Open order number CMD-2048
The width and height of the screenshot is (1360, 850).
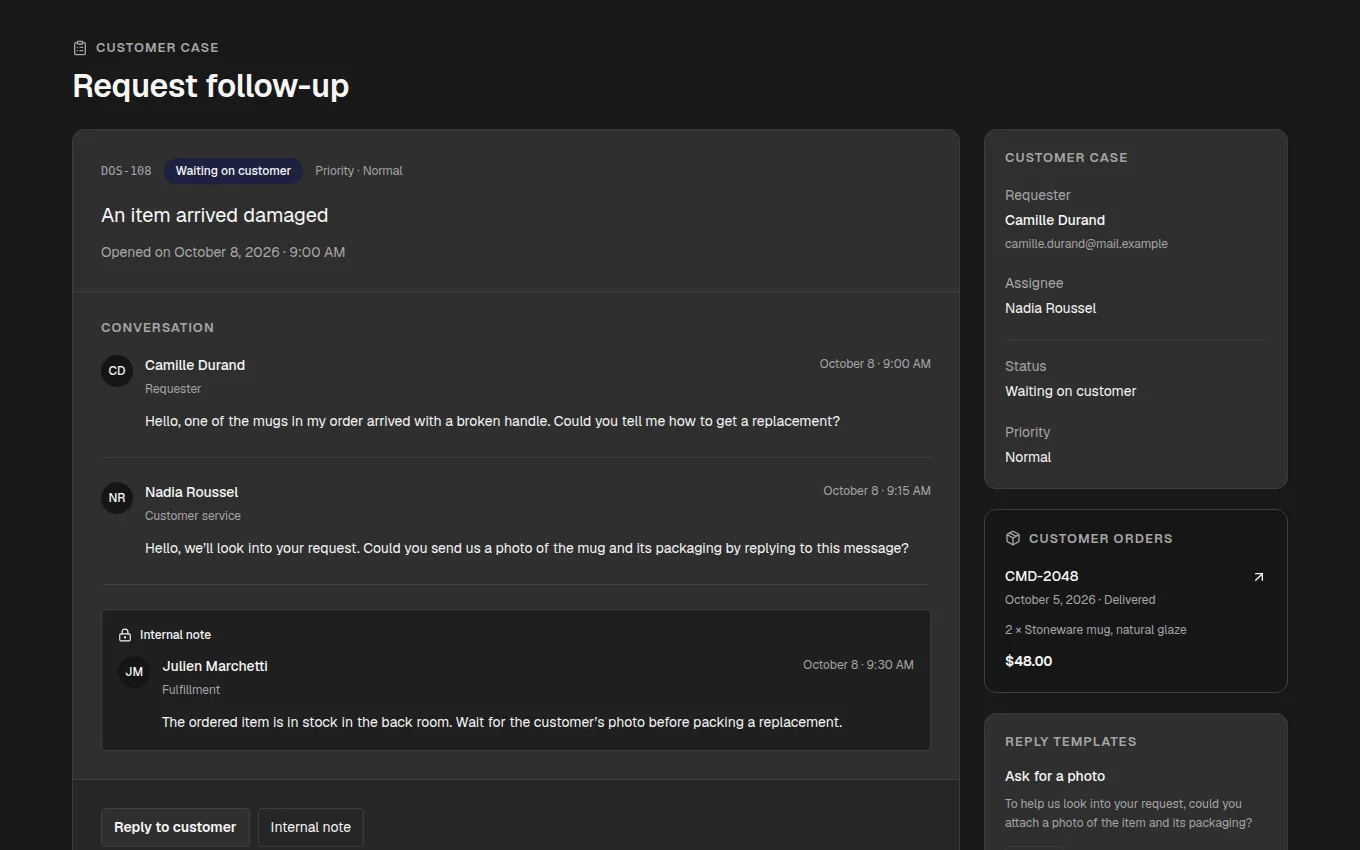coord(1041,576)
